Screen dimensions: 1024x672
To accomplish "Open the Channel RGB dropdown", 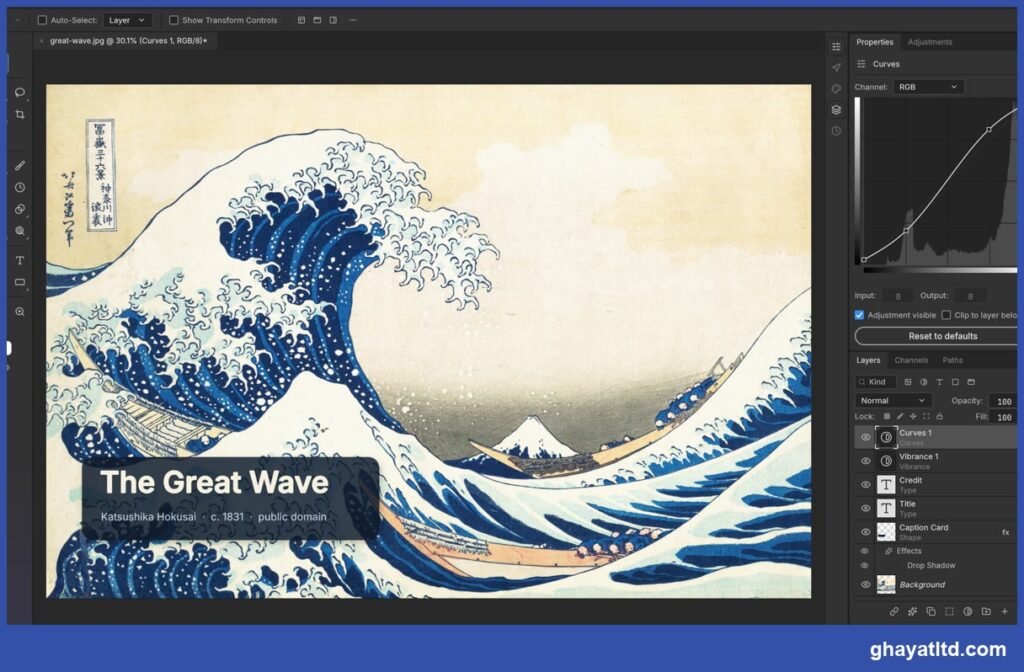I will coord(927,87).
